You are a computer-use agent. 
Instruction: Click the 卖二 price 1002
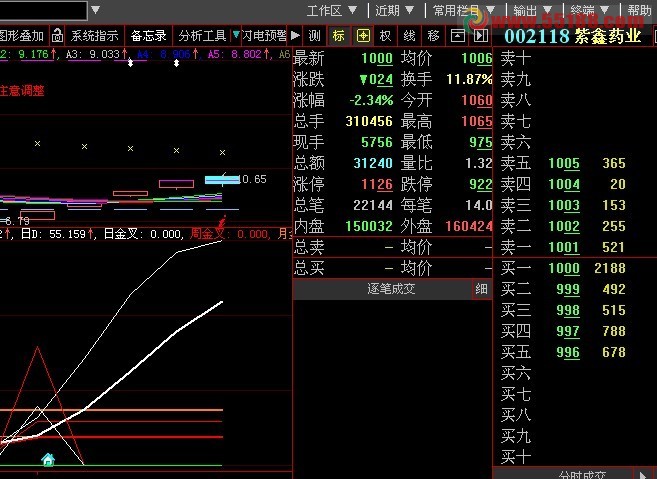[x=564, y=226]
